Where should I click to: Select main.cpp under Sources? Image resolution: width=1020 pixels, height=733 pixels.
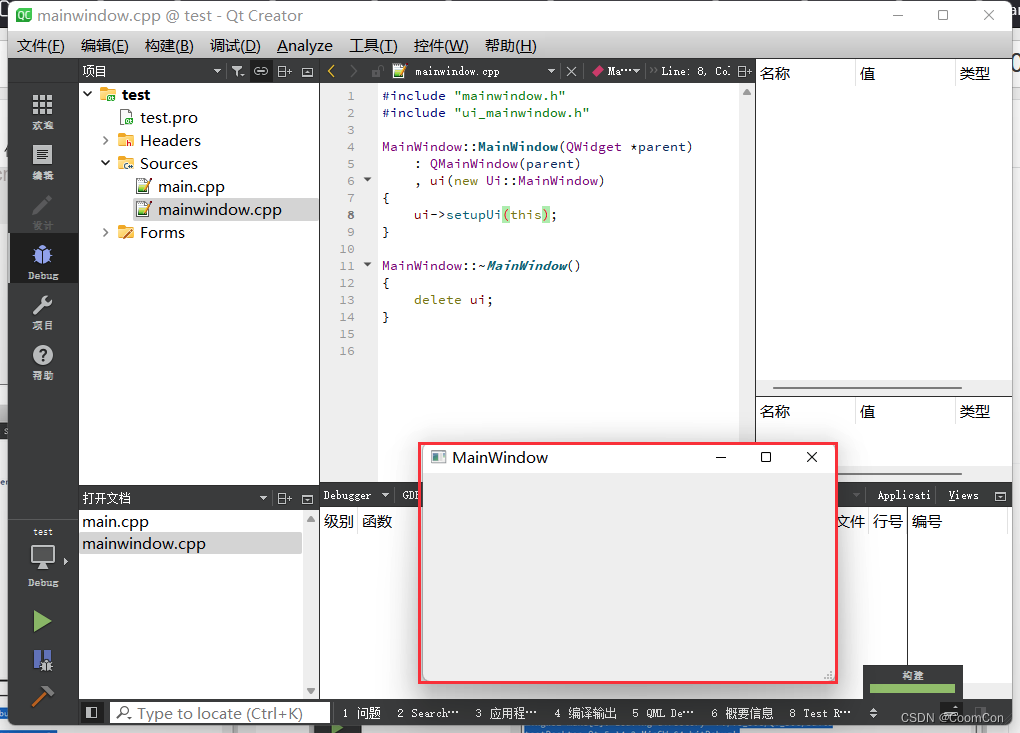[191, 187]
